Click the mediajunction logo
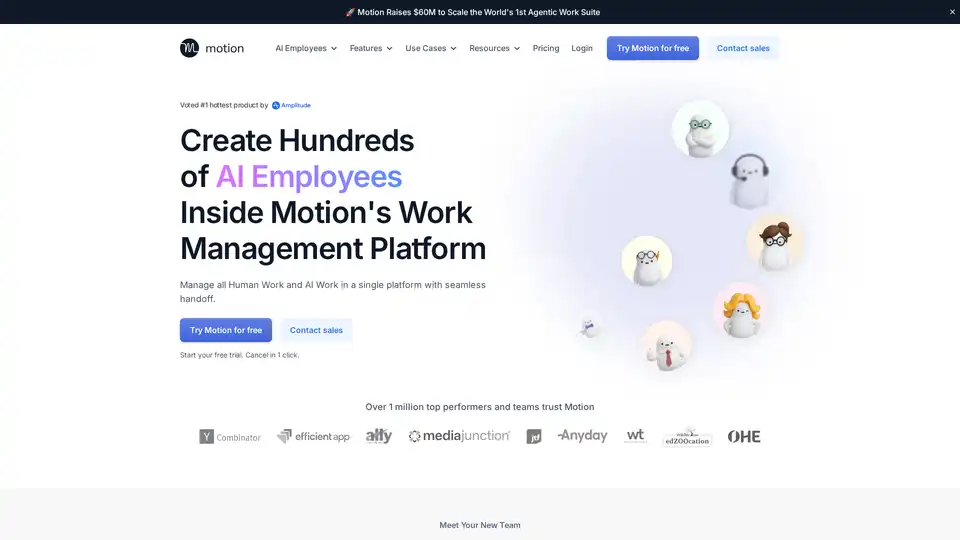 click(x=459, y=436)
